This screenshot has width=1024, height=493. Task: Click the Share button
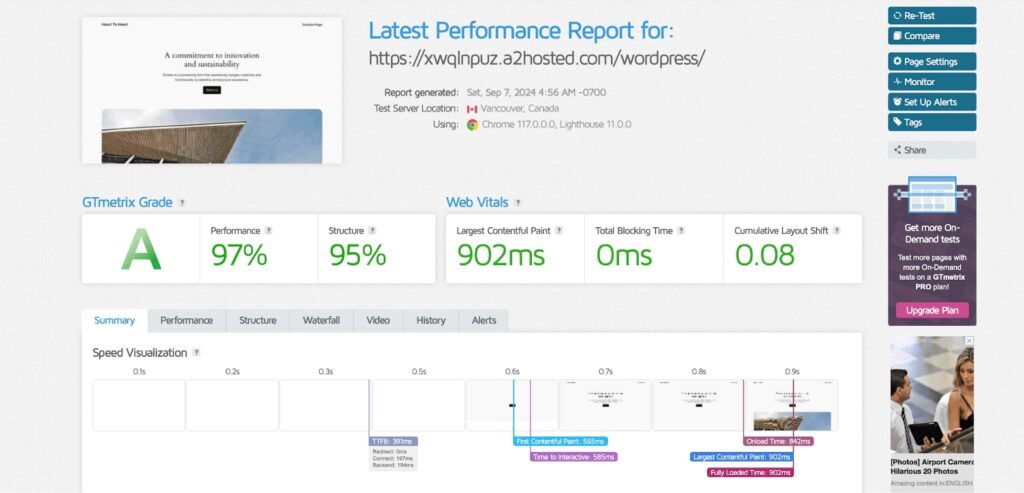coord(932,150)
